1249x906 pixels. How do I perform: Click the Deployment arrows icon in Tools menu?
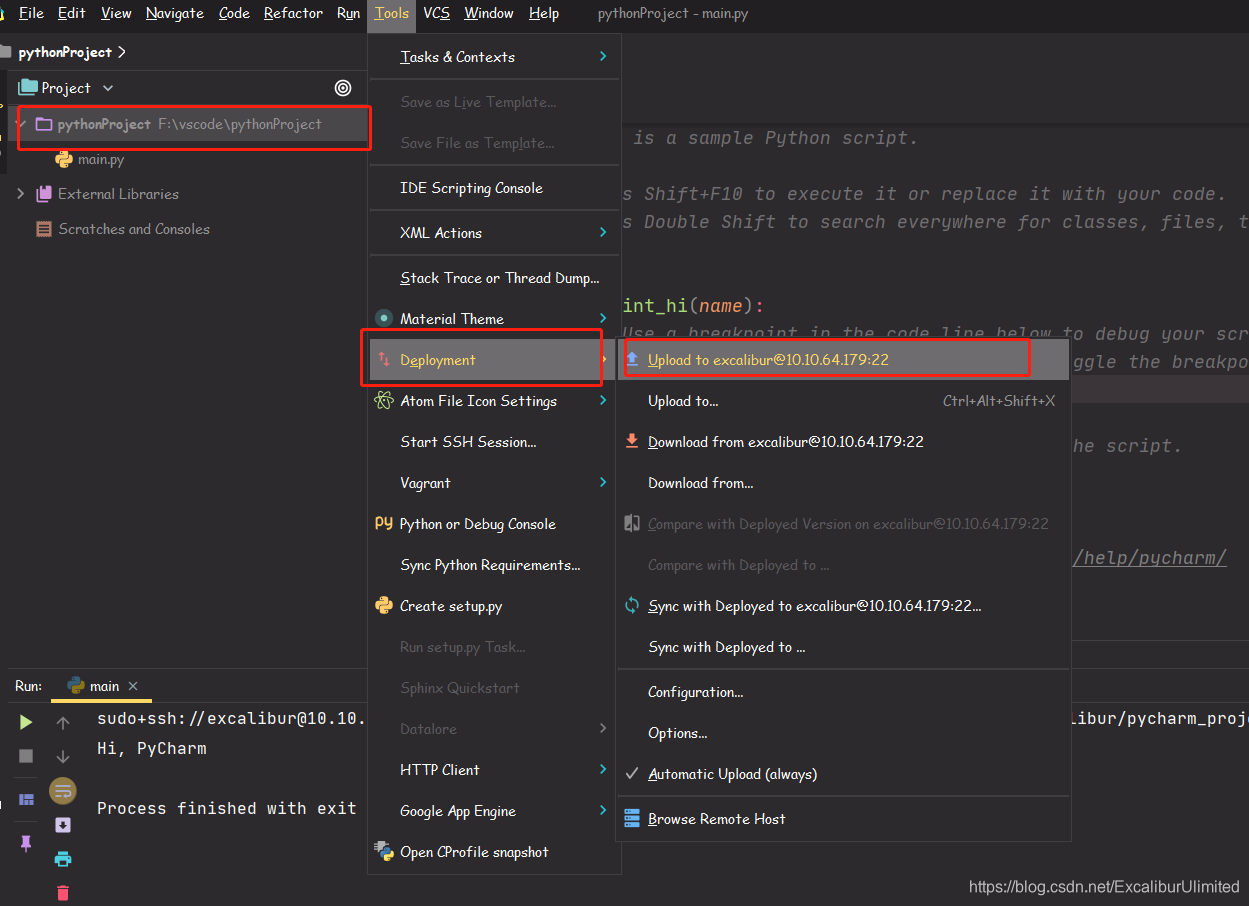point(384,359)
